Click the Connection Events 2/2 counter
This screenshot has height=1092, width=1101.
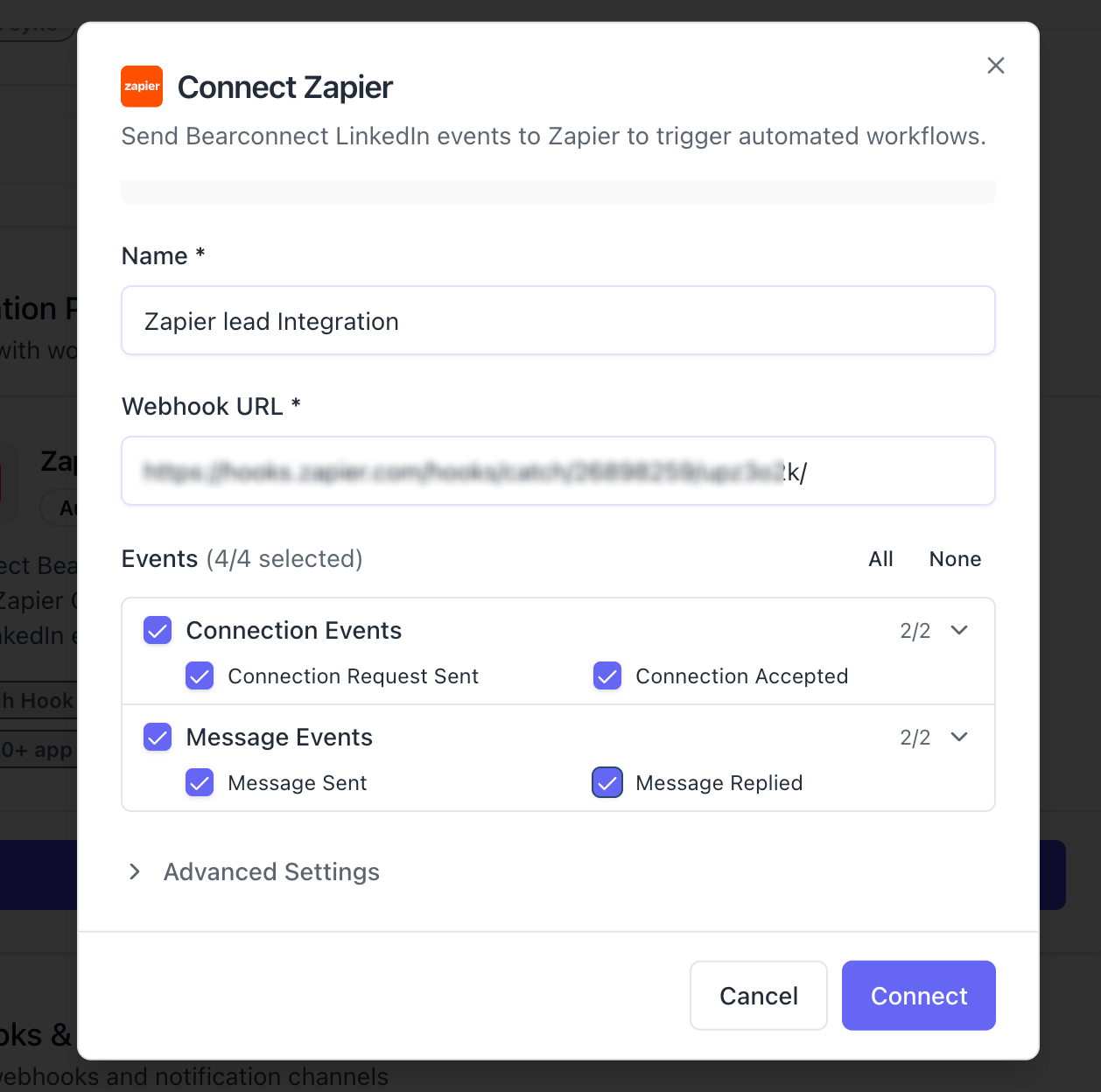[x=915, y=631]
